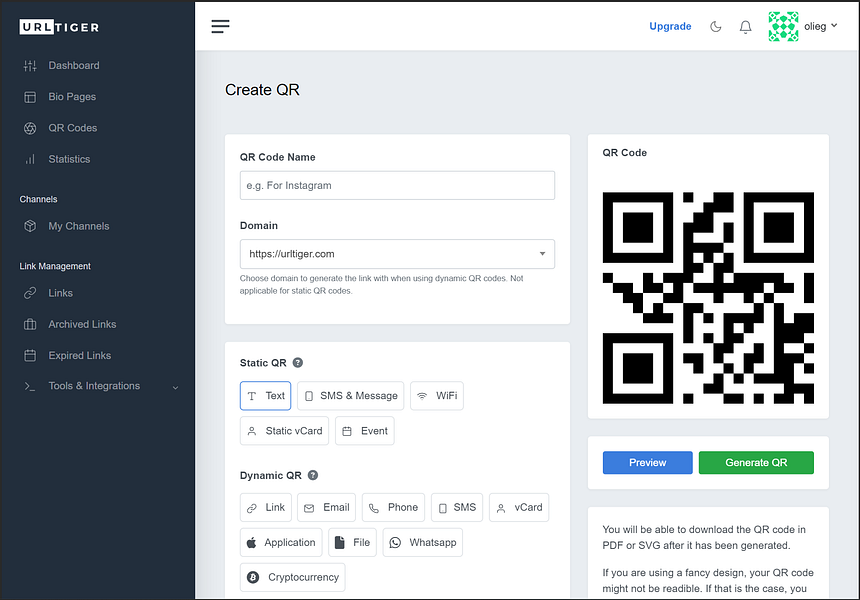Image resolution: width=860 pixels, height=600 pixels.
Task: Click the QR Code Name input field
Action: point(397,185)
